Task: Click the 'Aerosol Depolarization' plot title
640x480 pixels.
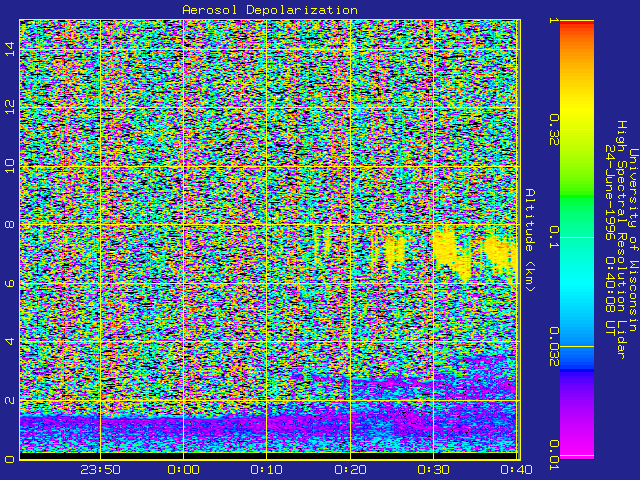Action: [270, 10]
